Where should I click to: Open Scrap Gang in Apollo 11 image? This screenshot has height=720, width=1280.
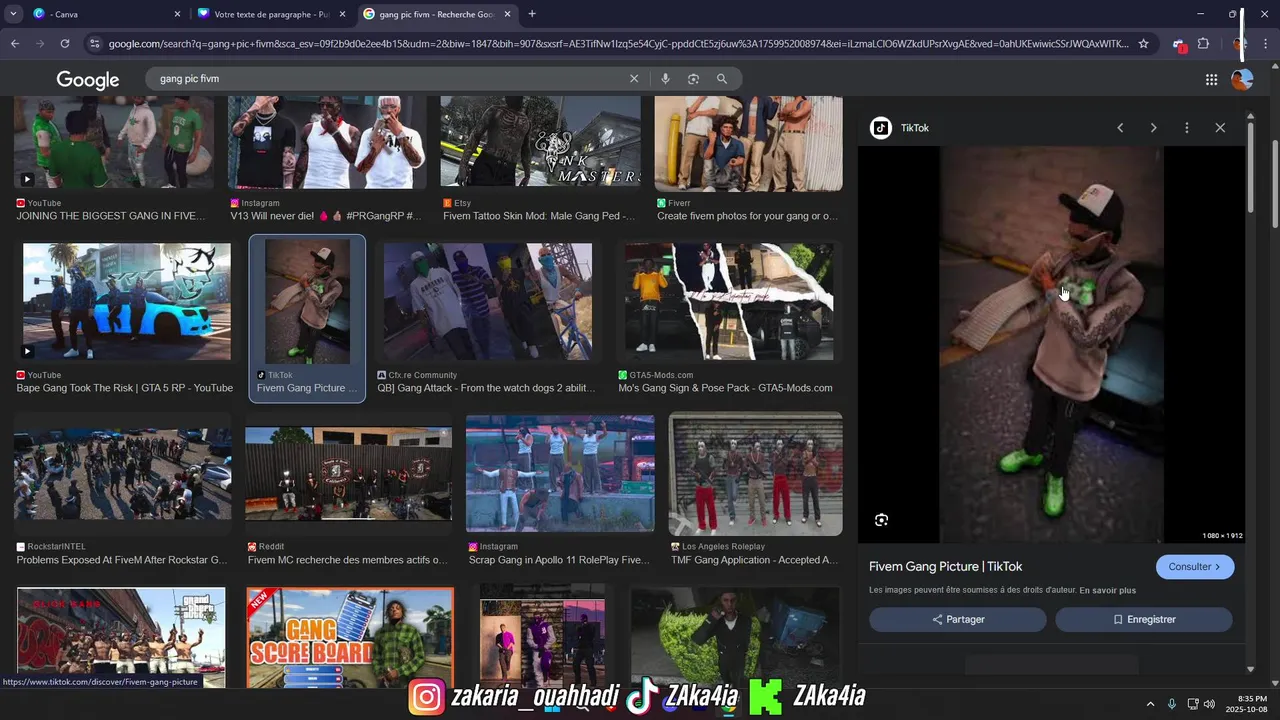[x=560, y=474]
